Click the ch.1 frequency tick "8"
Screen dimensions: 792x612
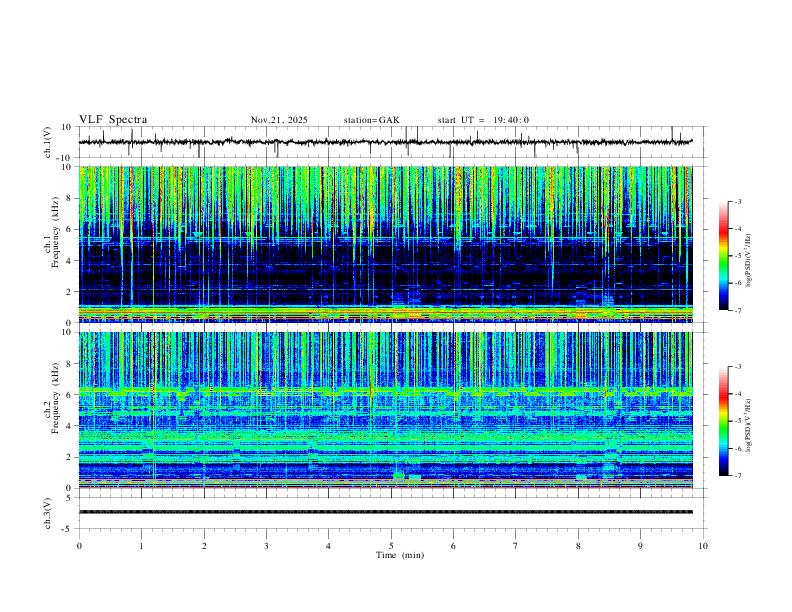click(x=69, y=198)
